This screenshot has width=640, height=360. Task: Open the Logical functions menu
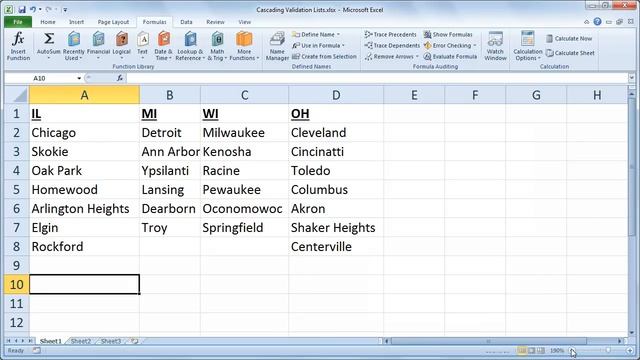(122, 46)
